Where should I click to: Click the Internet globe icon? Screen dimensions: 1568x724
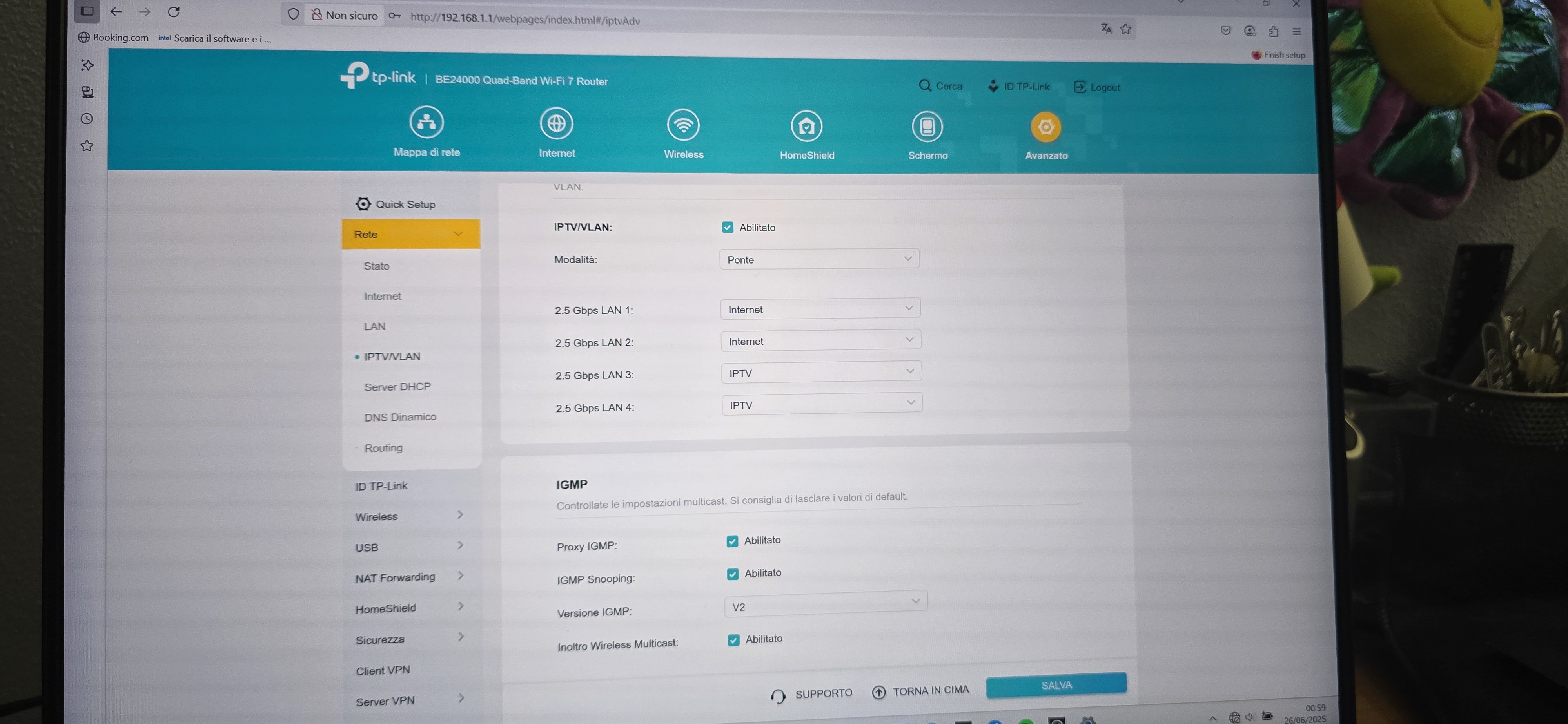click(x=556, y=123)
